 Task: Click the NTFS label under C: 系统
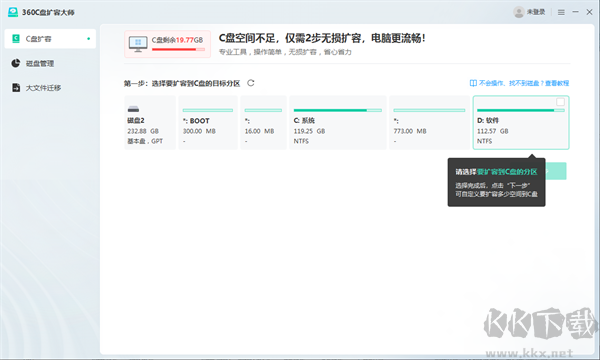pyautogui.click(x=301, y=141)
